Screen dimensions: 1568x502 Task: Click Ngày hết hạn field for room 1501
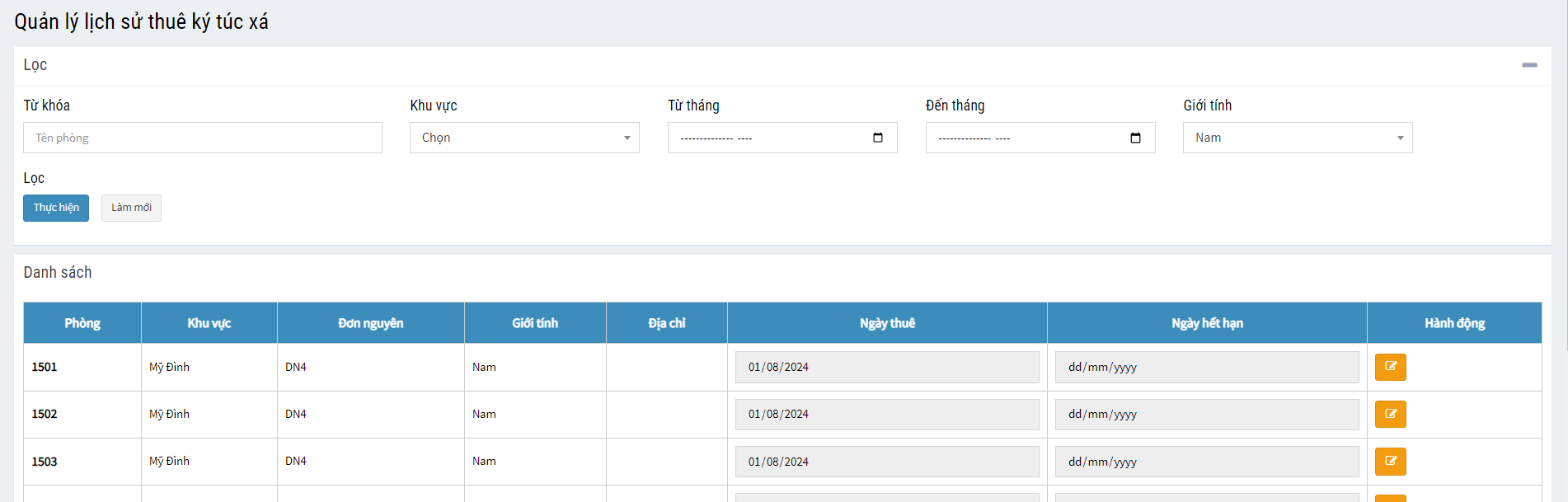(1206, 368)
